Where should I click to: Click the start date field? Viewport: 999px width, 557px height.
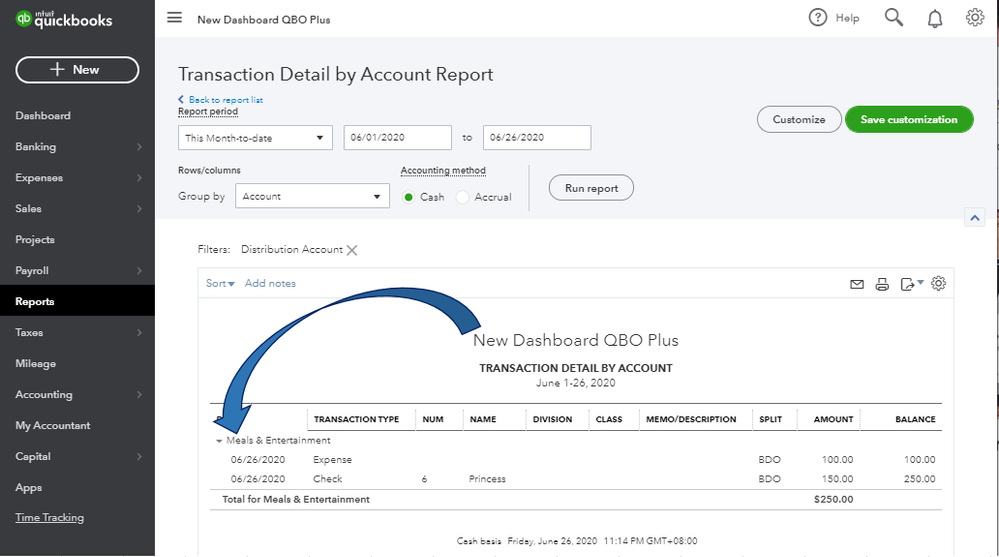[397, 138]
